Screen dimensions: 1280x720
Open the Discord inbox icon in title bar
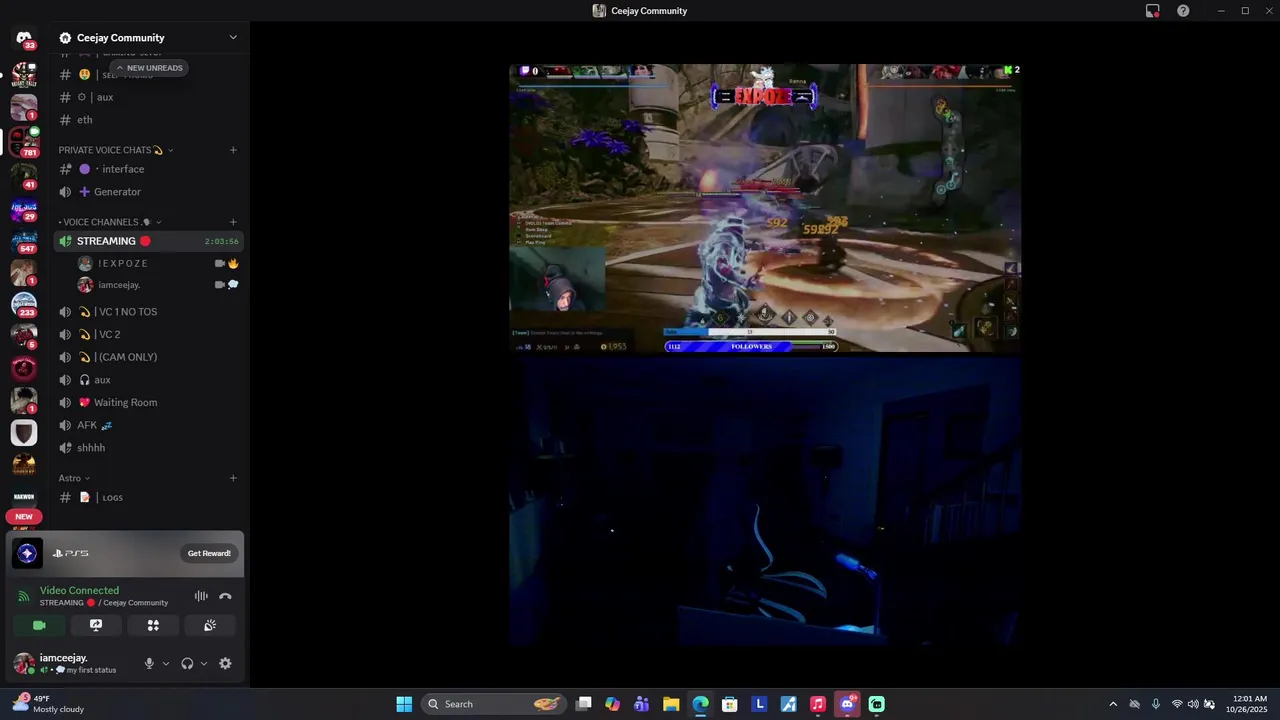click(x=1152, y=11)
